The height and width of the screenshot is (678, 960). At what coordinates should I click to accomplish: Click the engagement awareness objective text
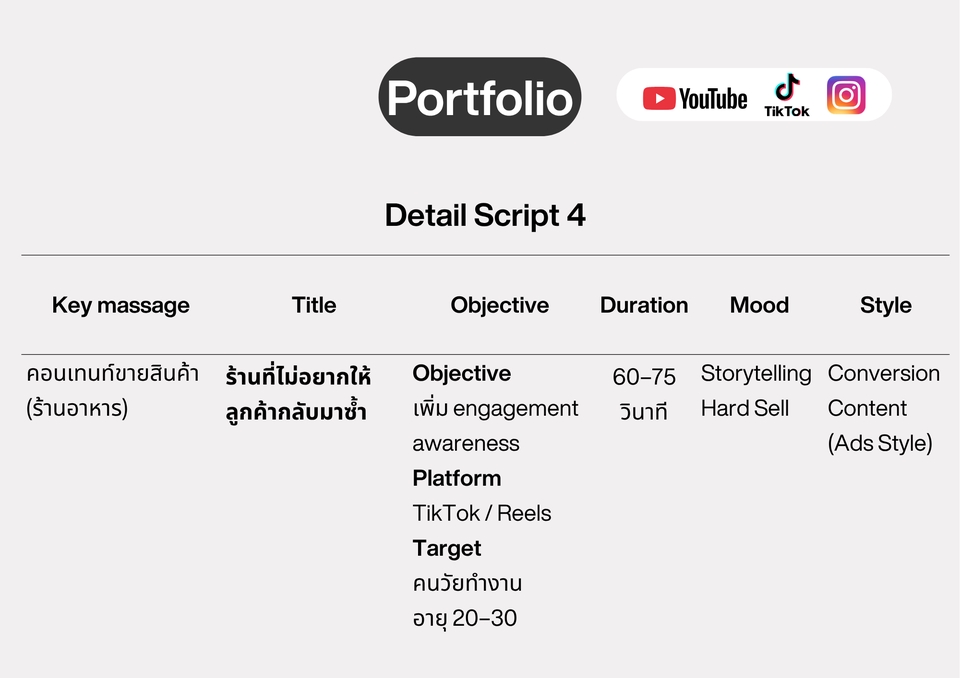click(495, 426)
